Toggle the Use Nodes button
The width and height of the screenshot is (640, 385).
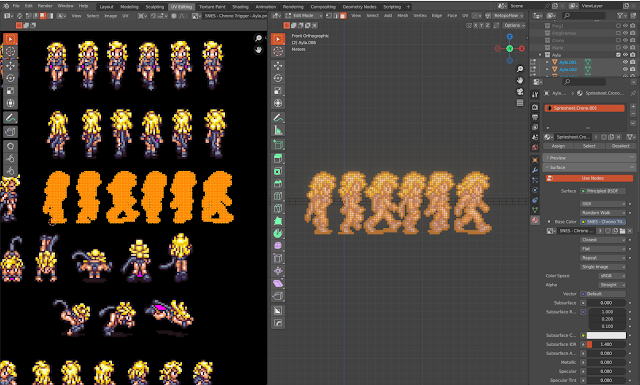tap(589, 178)
